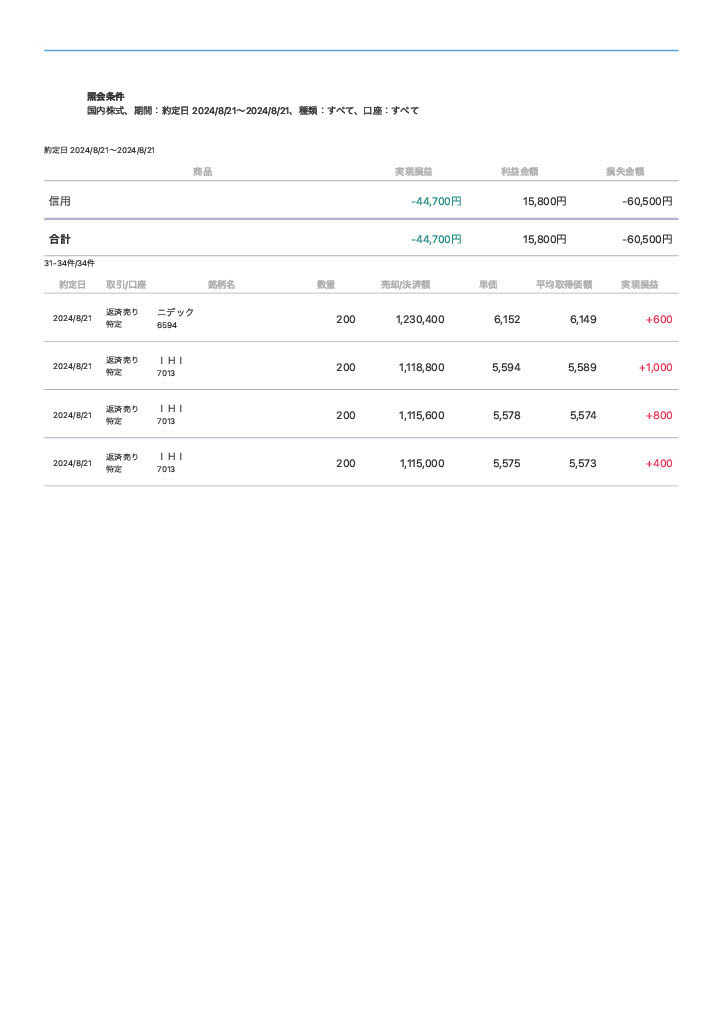Click the 信用 row label

(60, 201)
